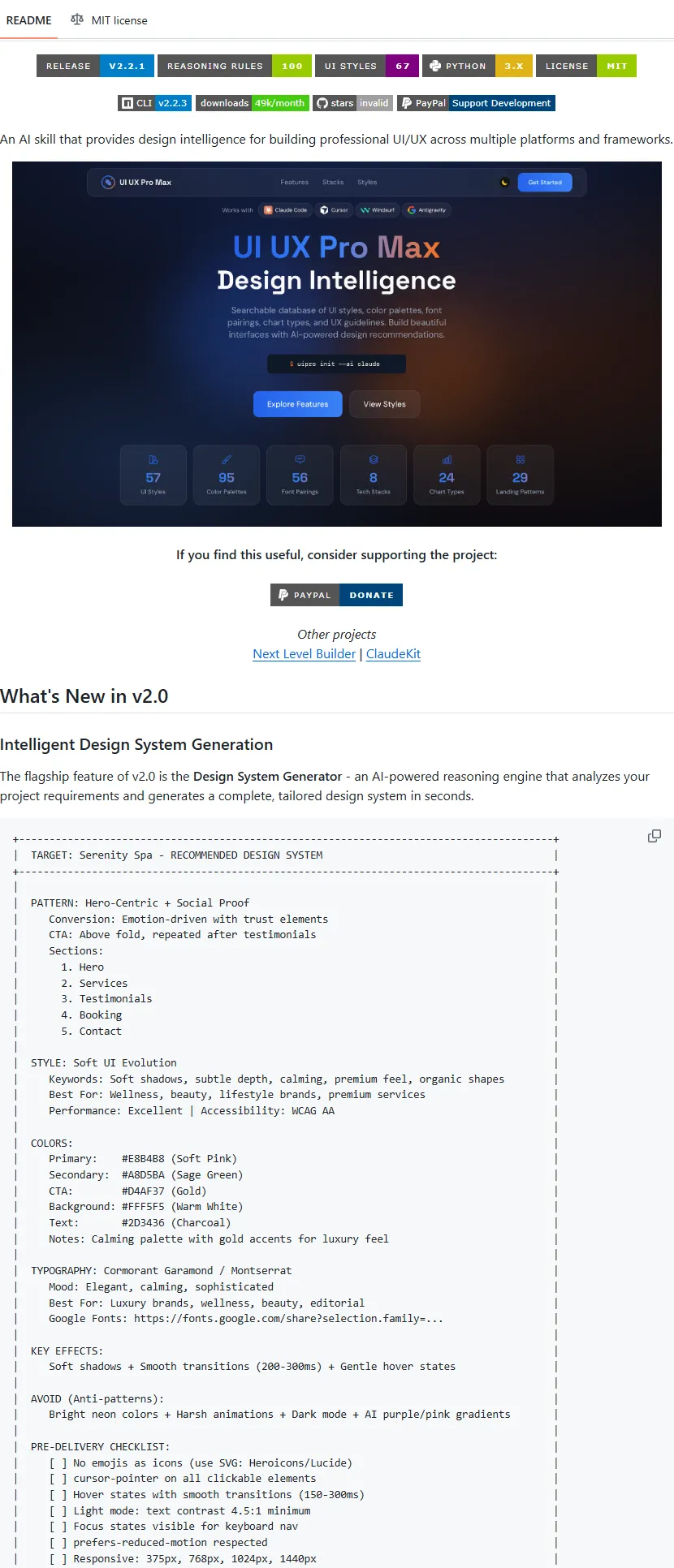Click the cursor-pointer on all clickable elements line
The height and width of the screenshot is (1568, 674).
[x=183, y=1479]
